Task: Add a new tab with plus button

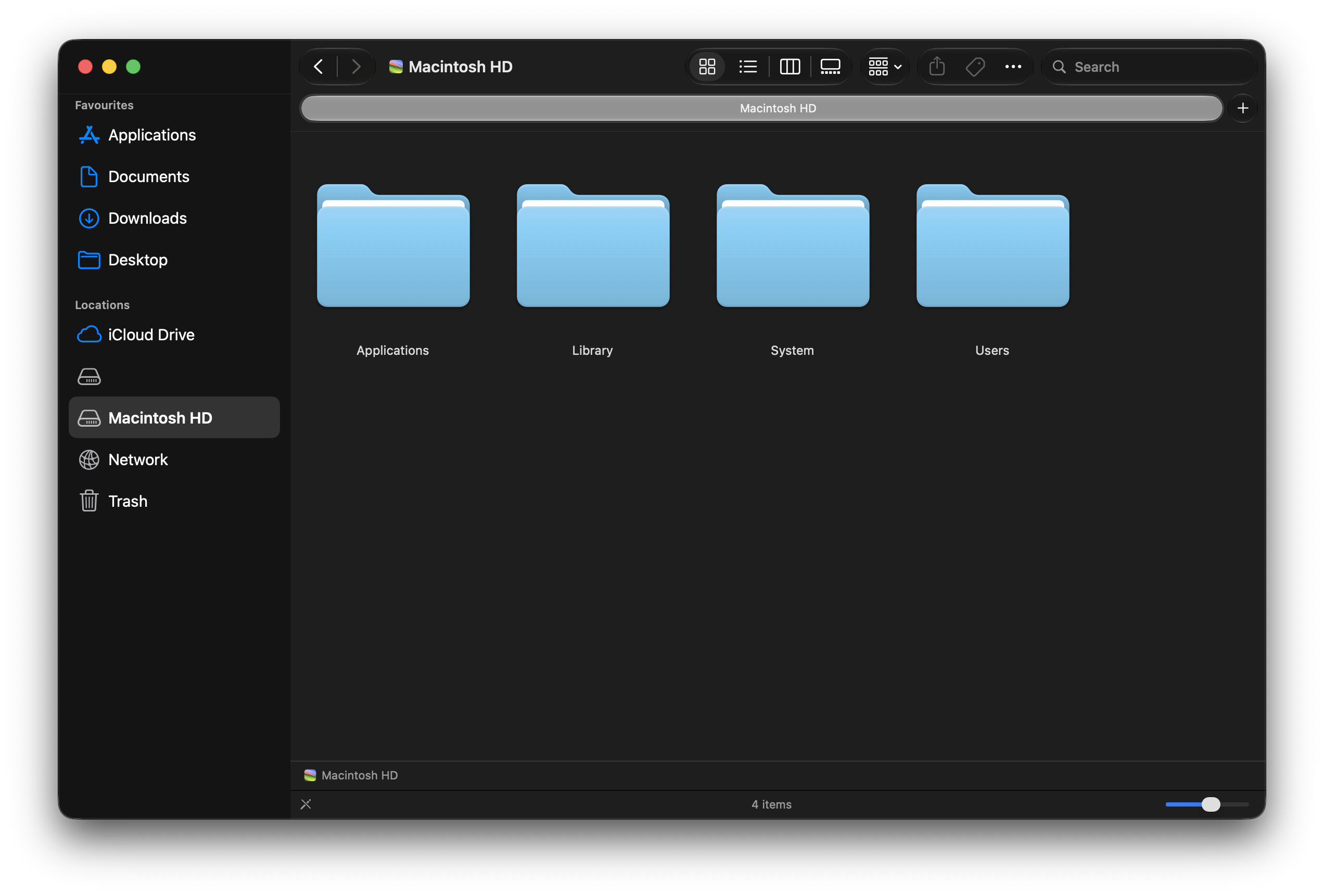Action: pyautogui.click(x=1242, y=108)
